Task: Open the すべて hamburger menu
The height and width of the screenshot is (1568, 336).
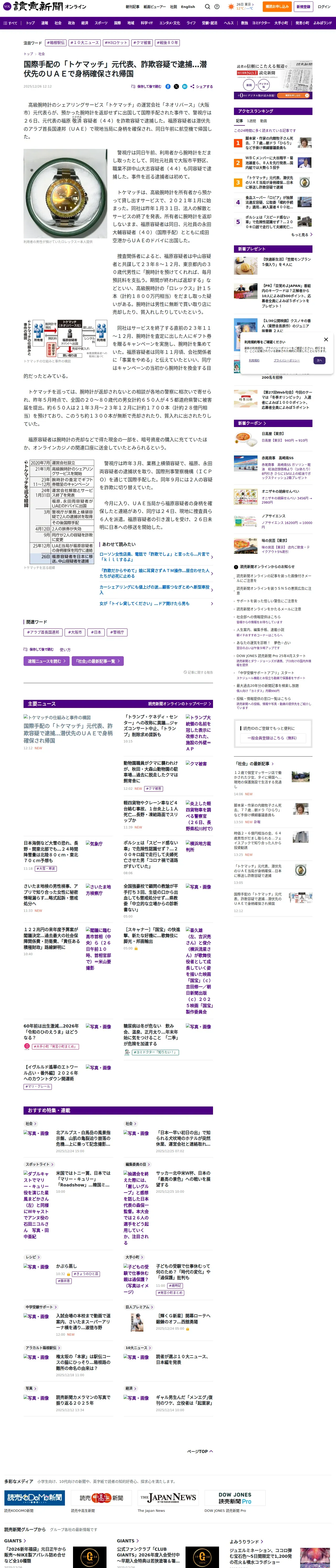Action: coord(11,23)
